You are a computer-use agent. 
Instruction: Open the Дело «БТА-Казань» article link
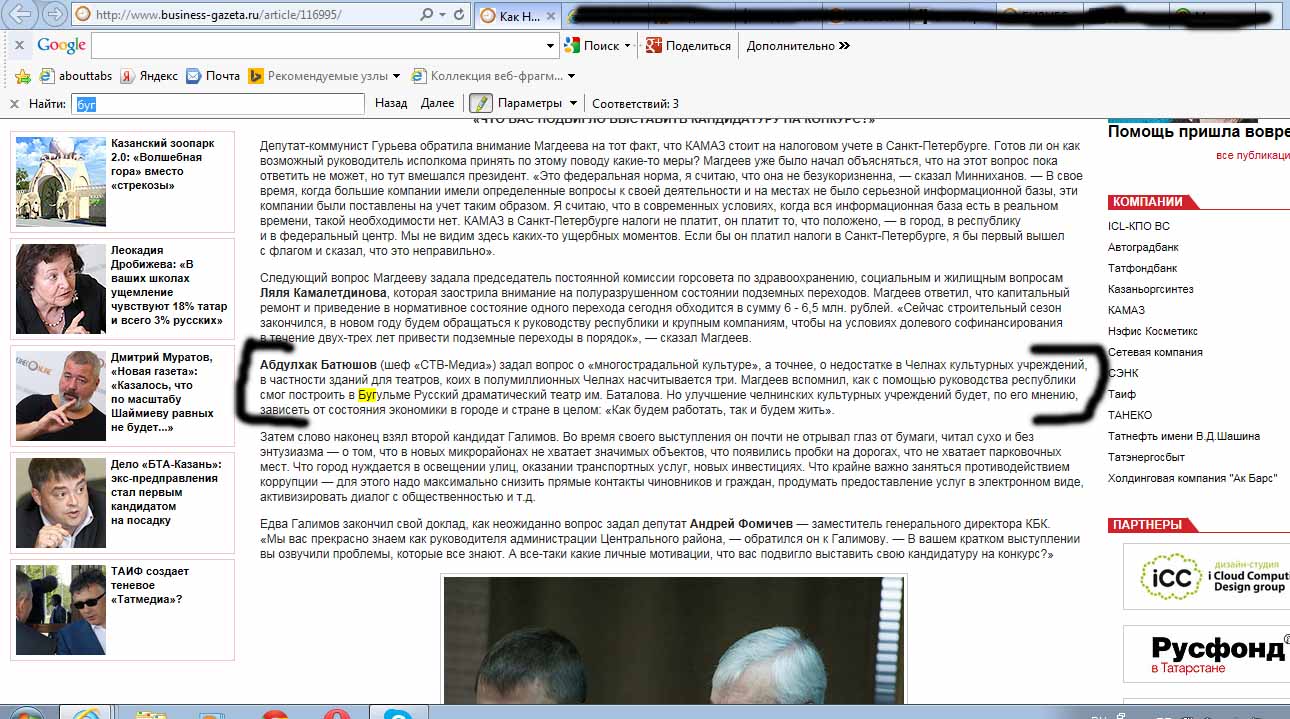pos(166,492)
